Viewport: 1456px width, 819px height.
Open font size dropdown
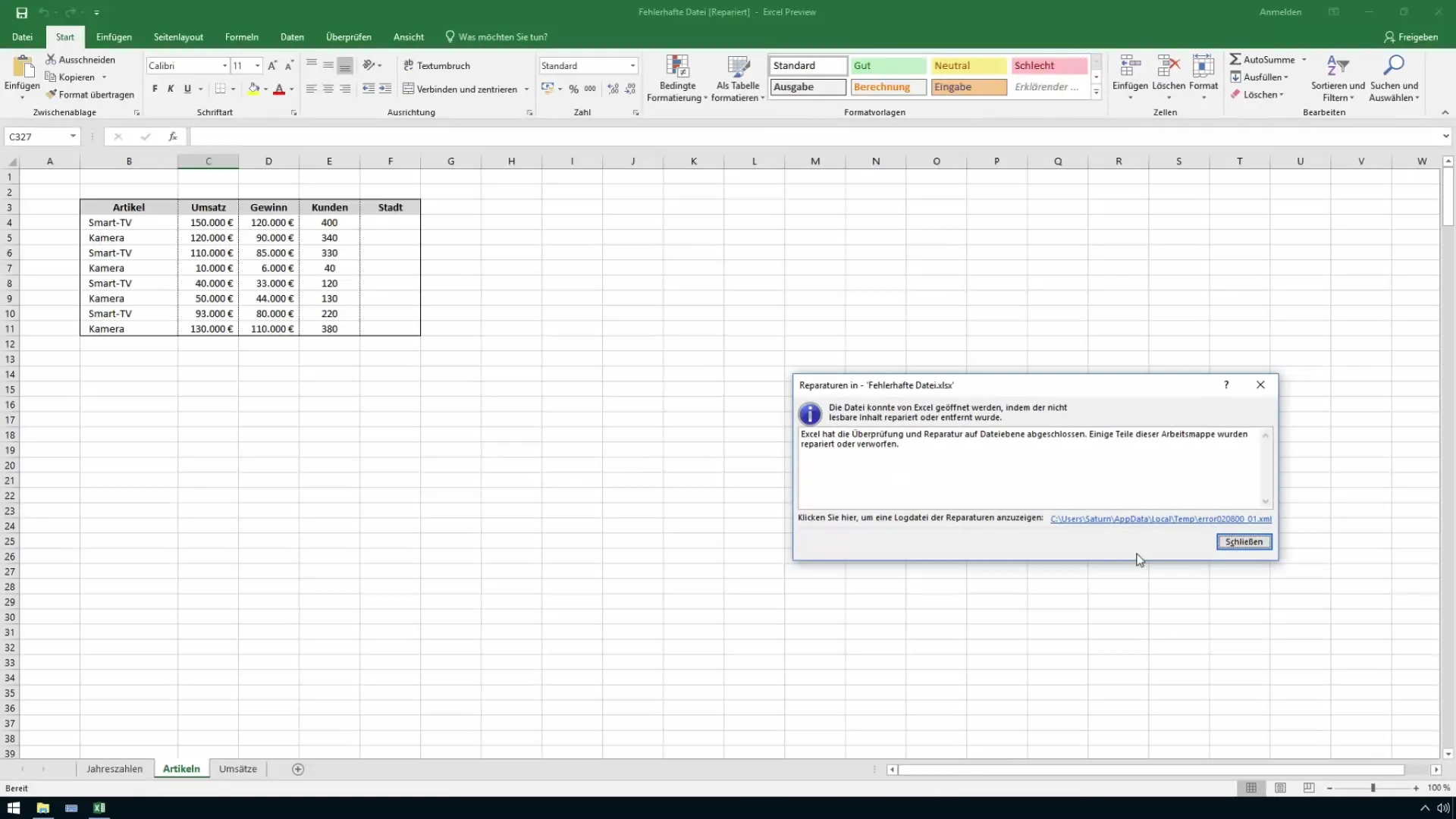coord(258,66)
